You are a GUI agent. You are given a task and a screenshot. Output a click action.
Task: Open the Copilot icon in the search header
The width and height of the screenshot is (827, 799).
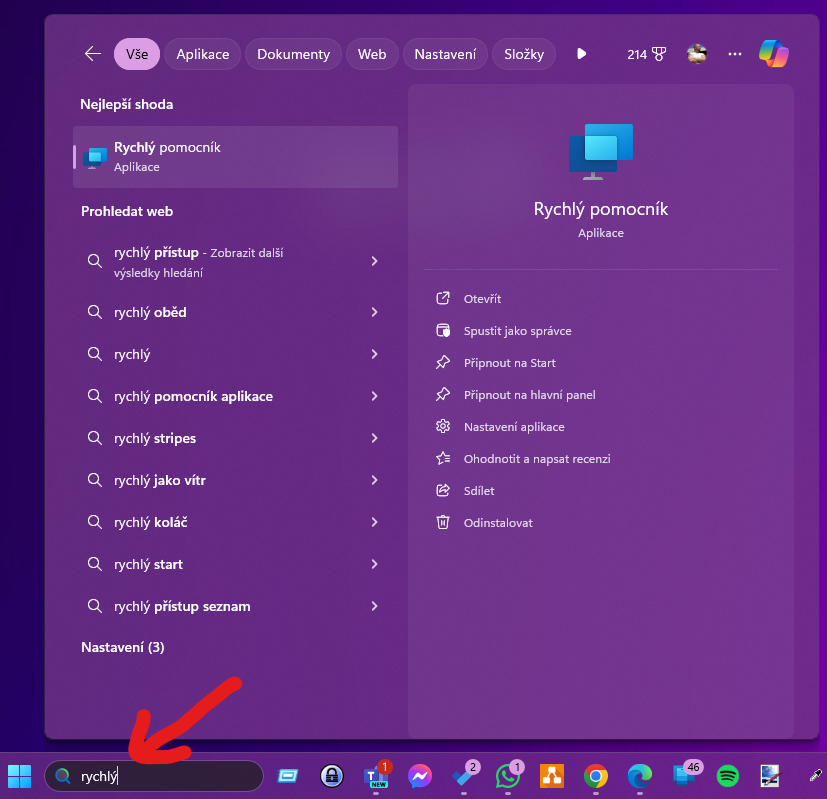[773, 54]
